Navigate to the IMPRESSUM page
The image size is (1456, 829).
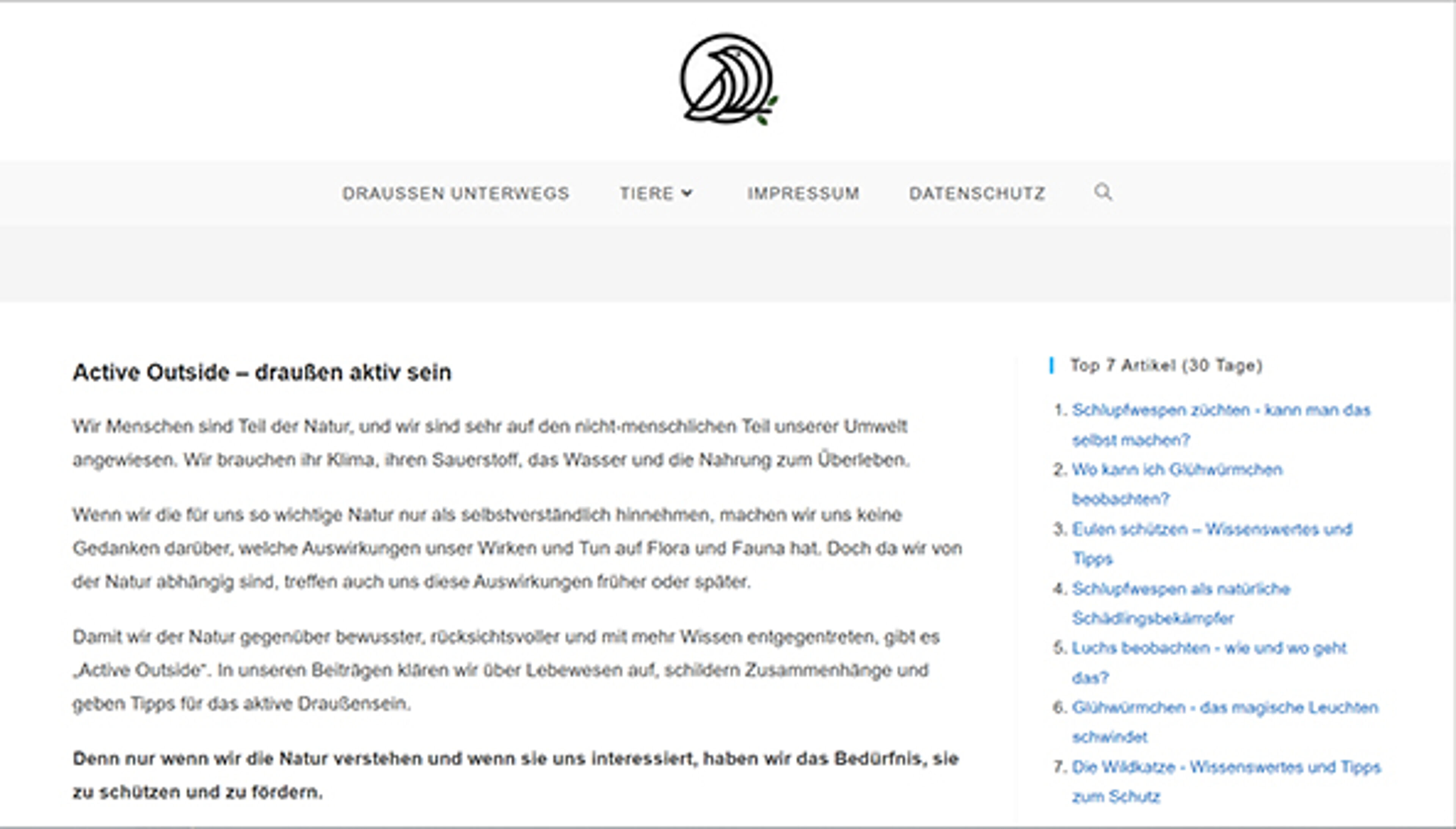pos(804,192)
